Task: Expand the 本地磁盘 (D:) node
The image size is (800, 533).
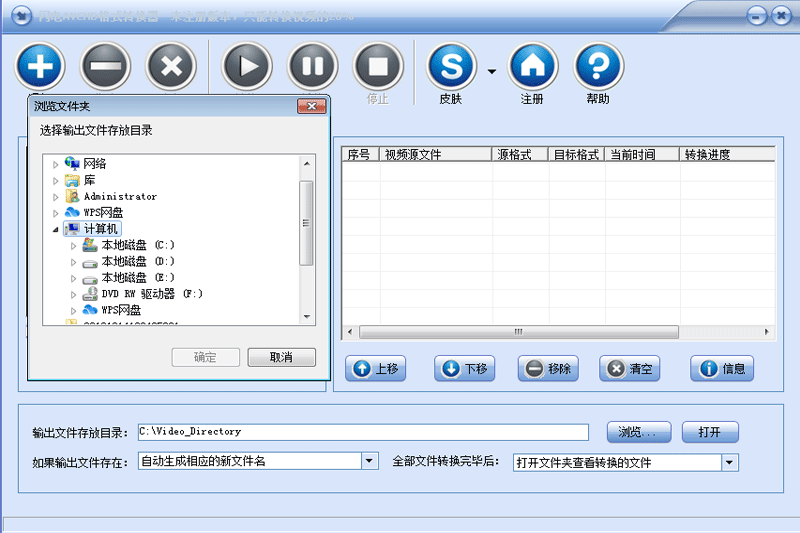Action: click(x=73, y=262)
